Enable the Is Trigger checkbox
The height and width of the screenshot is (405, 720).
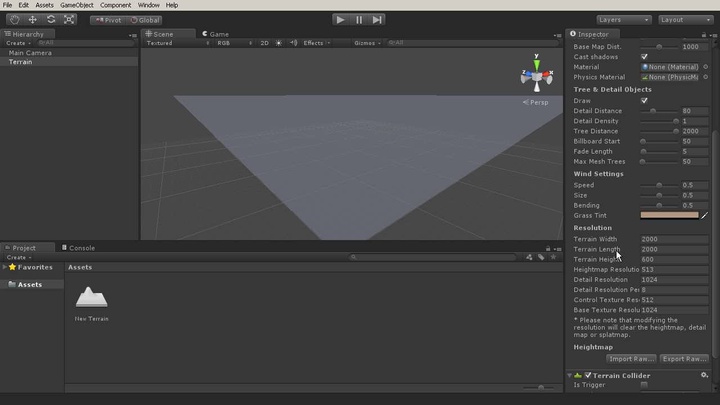point(644,385)
